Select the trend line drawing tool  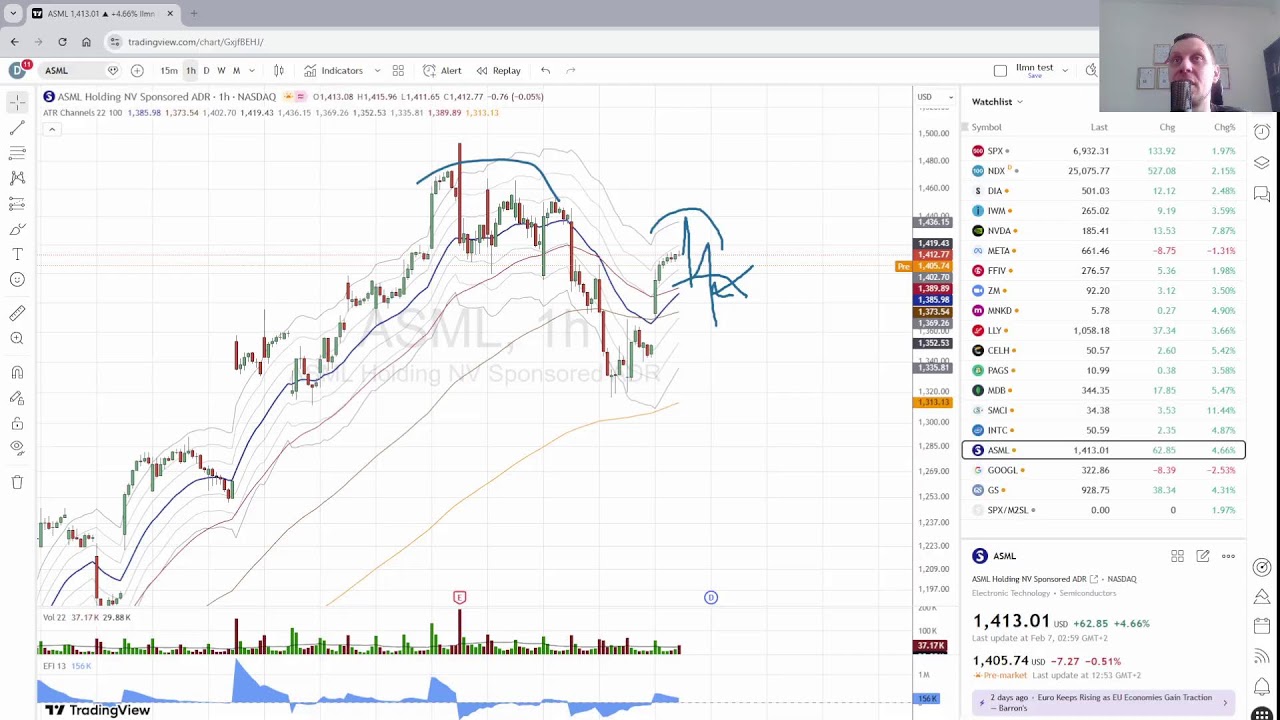click(x=17, y=128)
